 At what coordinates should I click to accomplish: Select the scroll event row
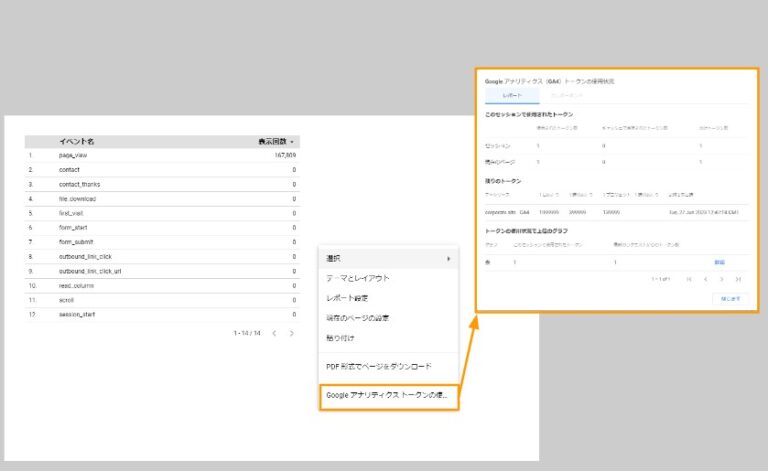(162, 300)
